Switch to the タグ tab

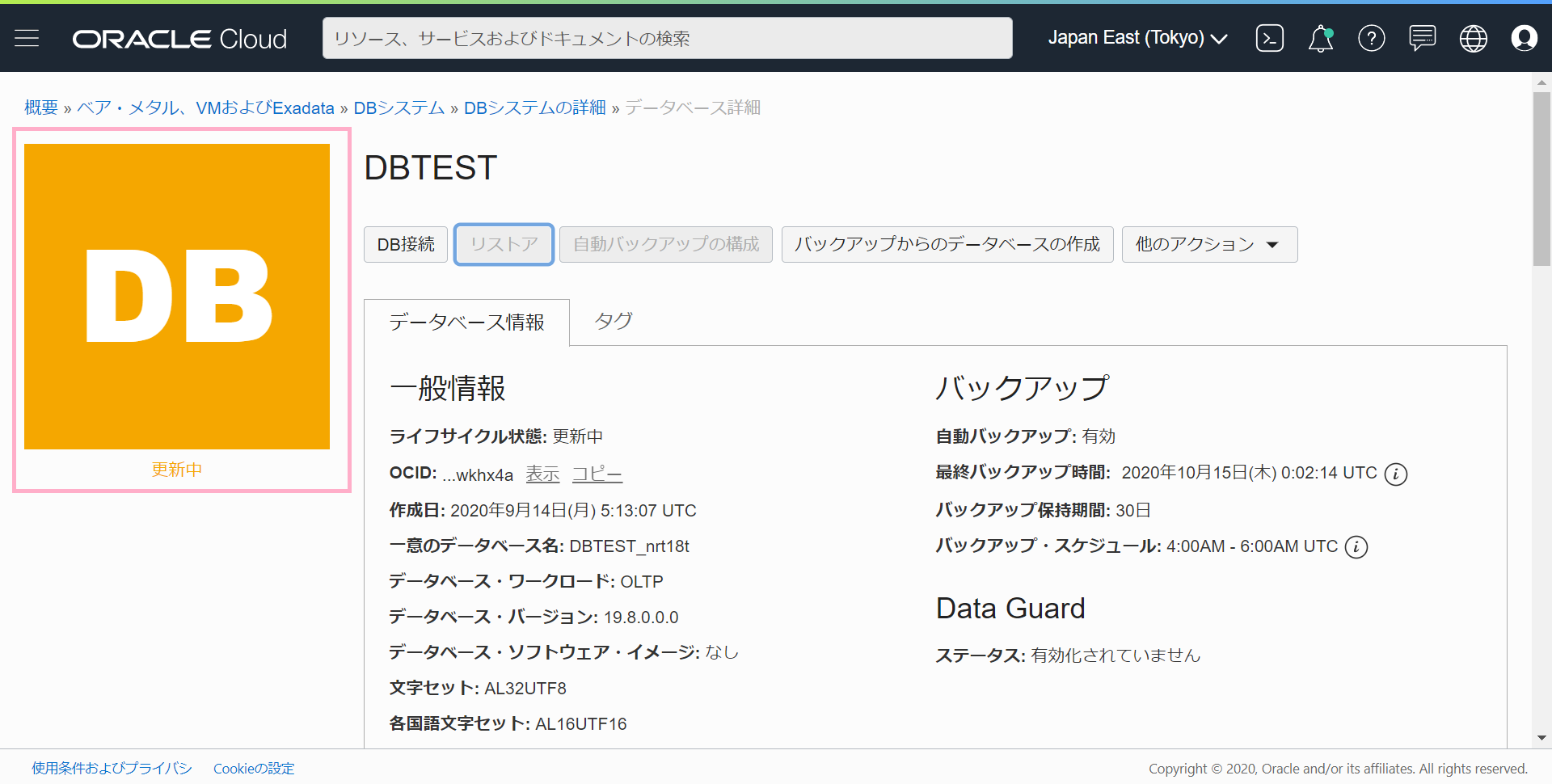tap(613, 321)
